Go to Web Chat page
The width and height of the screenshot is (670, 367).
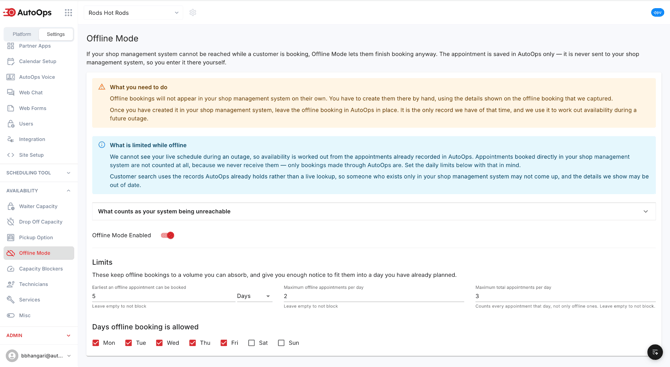point(39,93)
